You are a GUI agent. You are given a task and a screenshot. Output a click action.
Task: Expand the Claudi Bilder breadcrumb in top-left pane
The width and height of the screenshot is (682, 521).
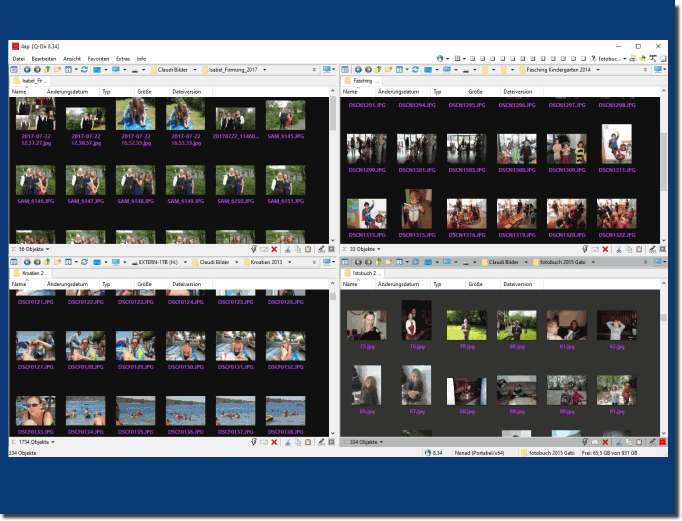click(195, 70)
